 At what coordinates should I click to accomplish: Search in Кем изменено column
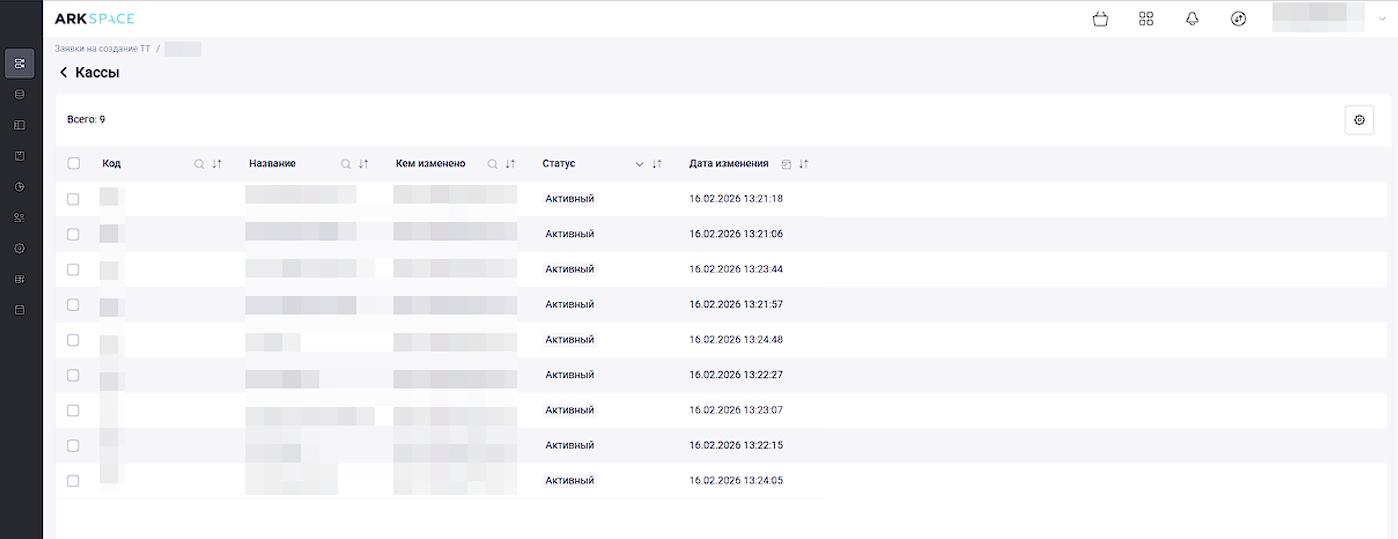(492, 164)
